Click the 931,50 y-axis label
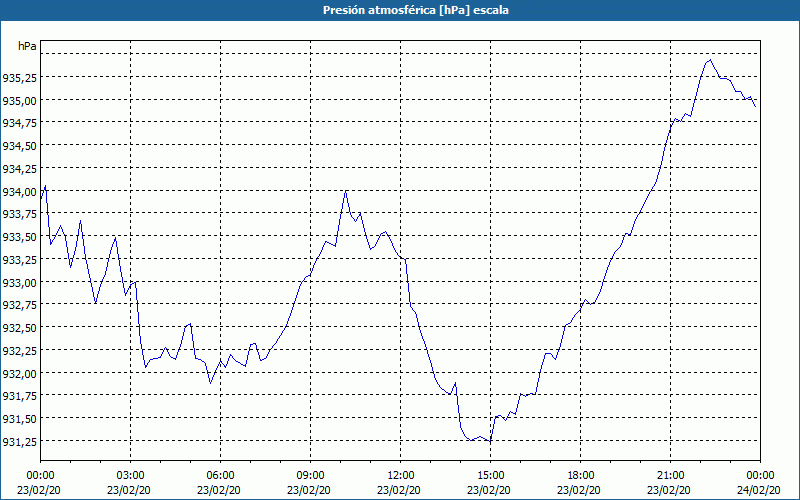The height and width of the screenshot is (500, 800). [x=19, y=419]
